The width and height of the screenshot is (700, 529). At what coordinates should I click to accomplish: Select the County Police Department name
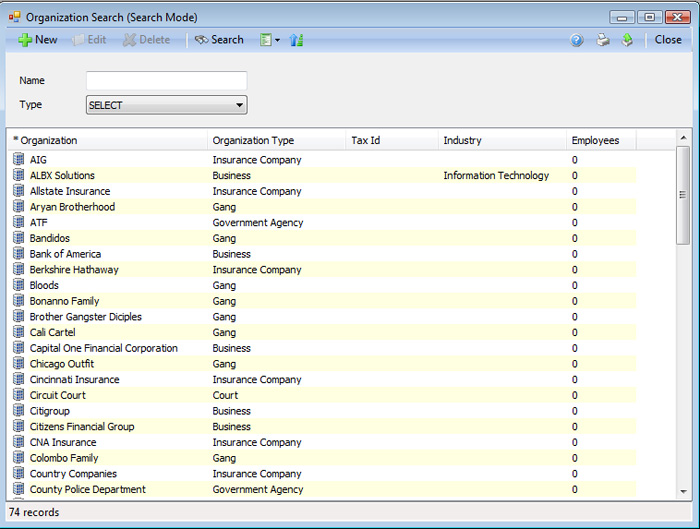point(88,490)
